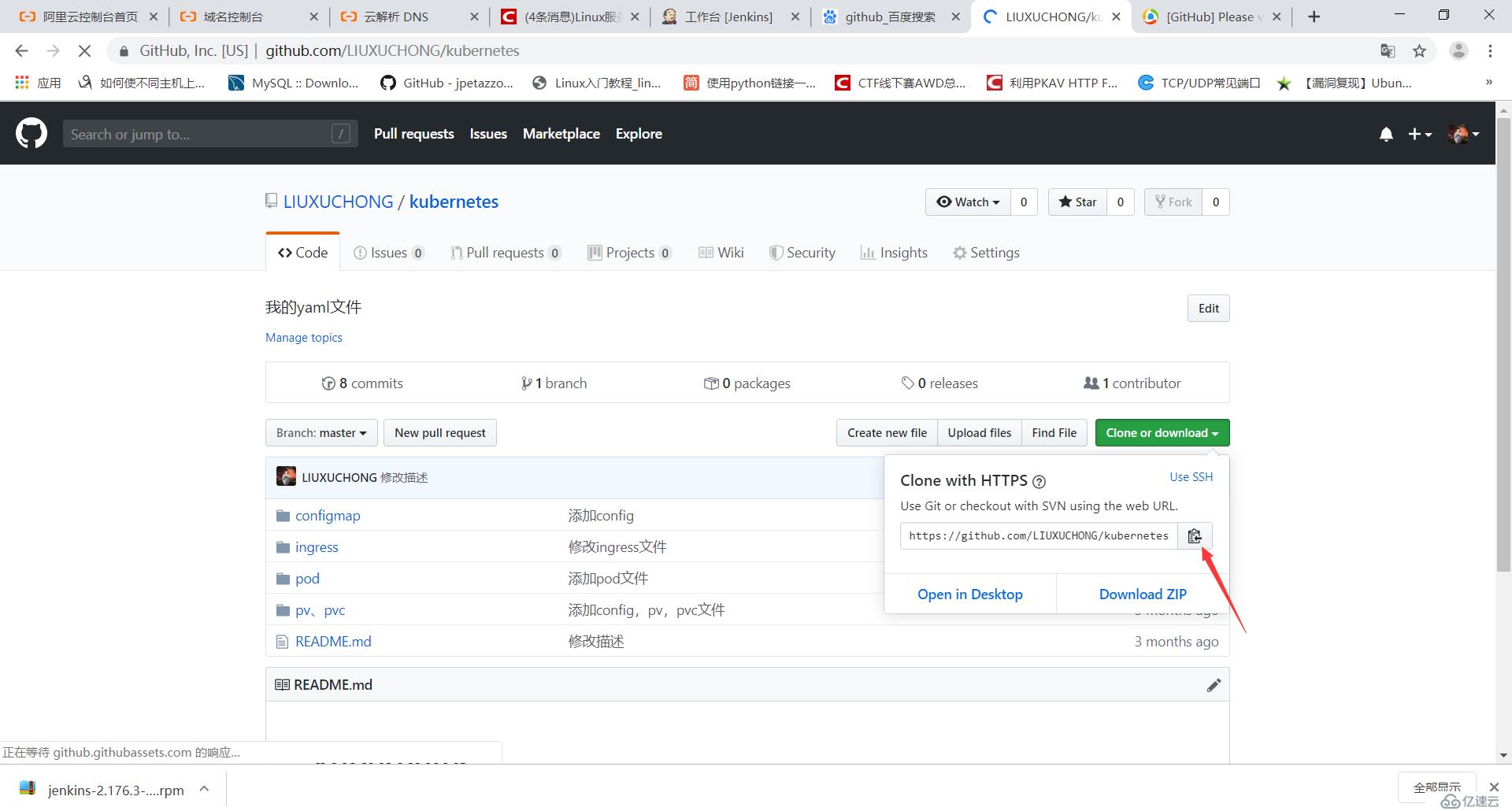
Task: Open LIUXUCHONG profile link in breadcrumb
Action: pyautogui.click(x=338, y=202)
